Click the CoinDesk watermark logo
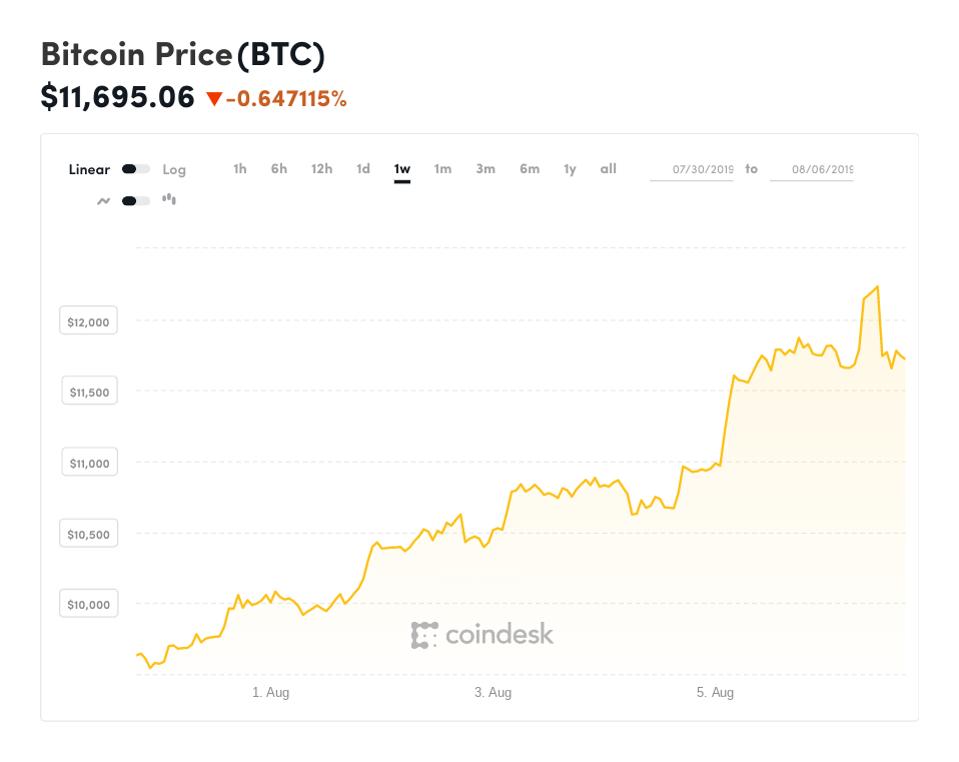This screenshot has width=959, height=762. click(482, 635)
